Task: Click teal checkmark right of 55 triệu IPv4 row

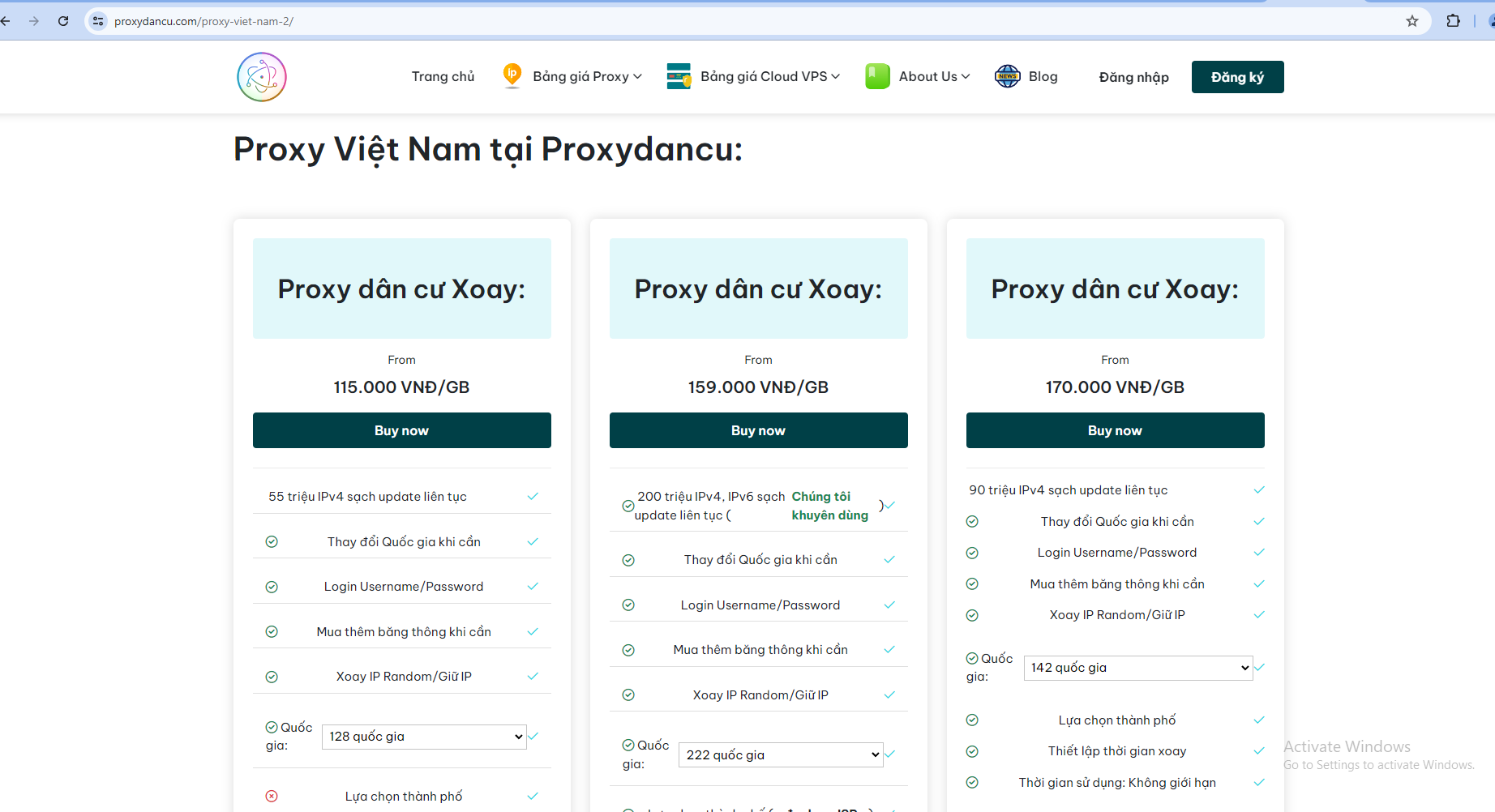Action: tap(533, 496)
